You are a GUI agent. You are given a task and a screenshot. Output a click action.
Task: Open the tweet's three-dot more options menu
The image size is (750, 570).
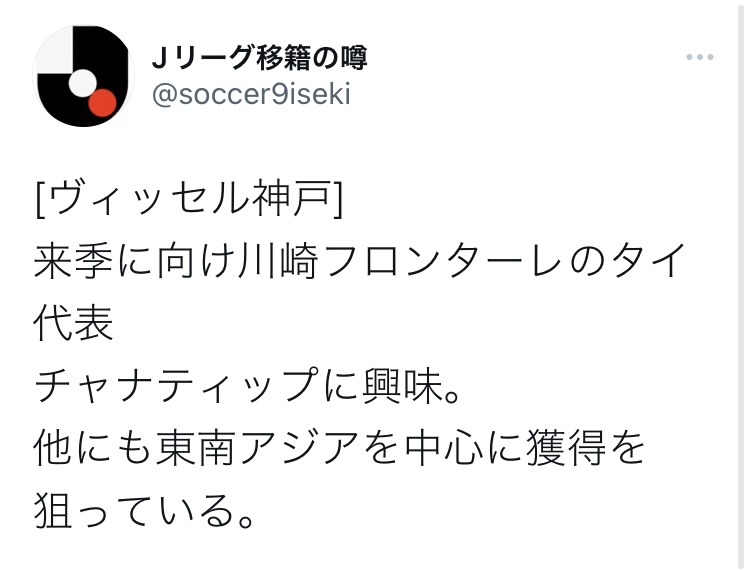[x=700, y=58]
